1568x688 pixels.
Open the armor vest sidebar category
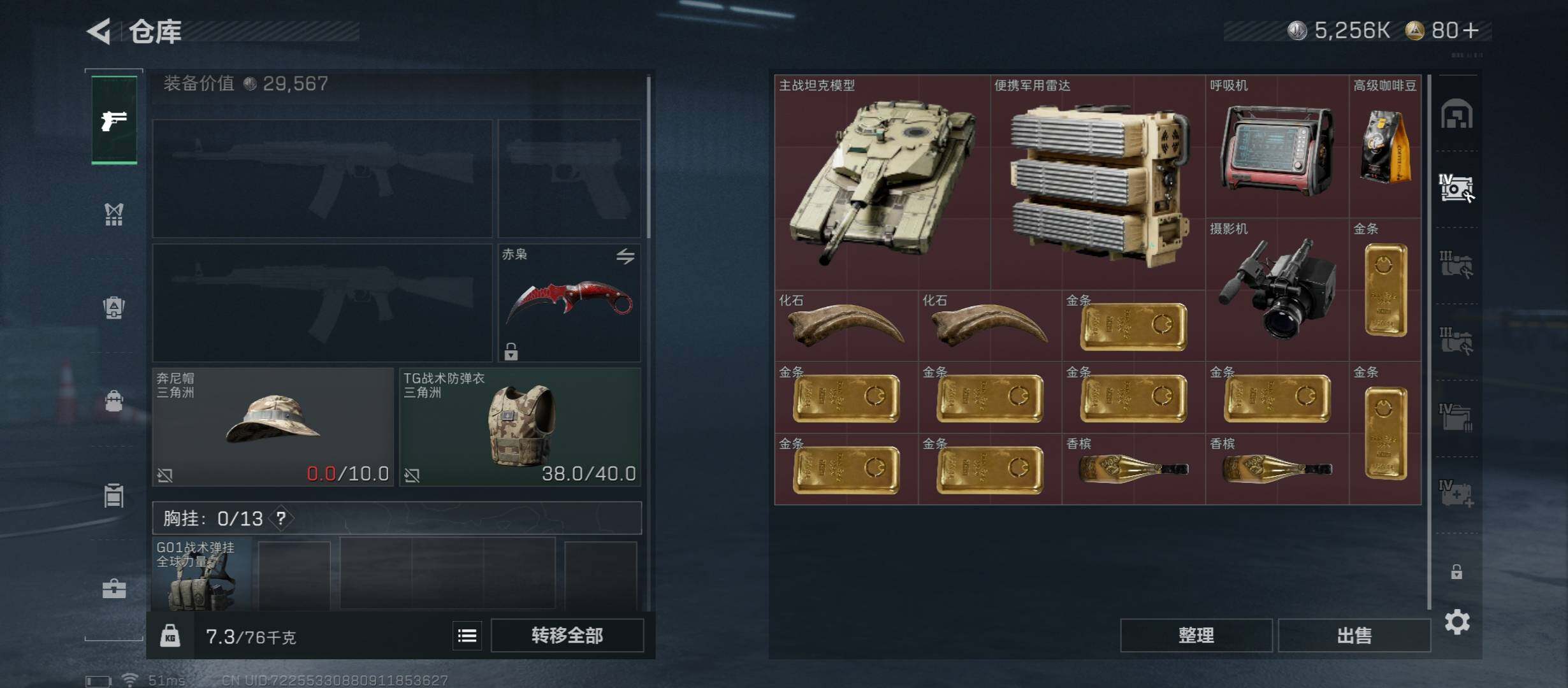coord(114,215)
